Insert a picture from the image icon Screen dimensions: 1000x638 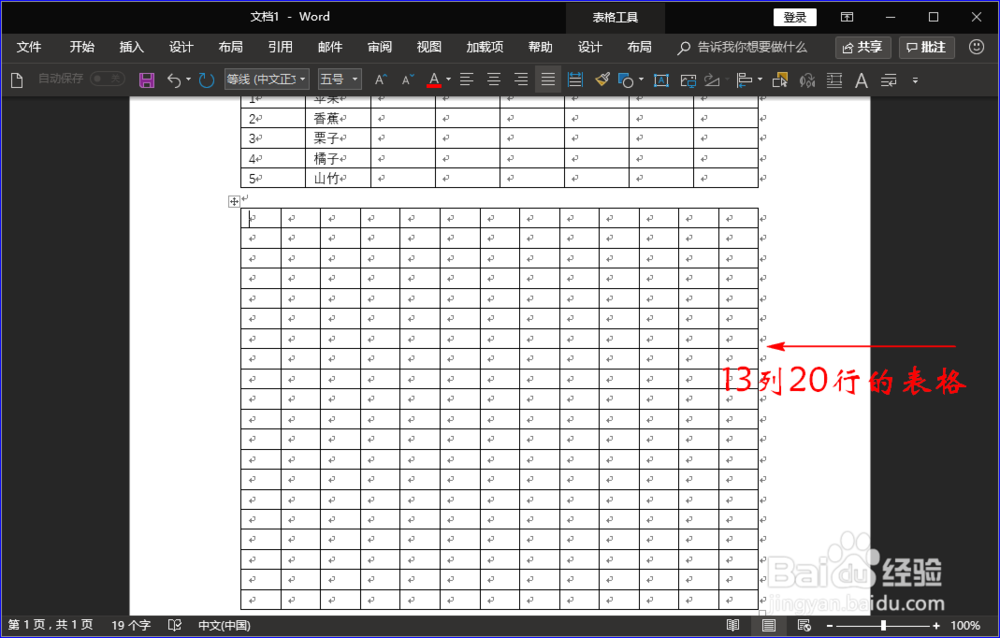688,80
